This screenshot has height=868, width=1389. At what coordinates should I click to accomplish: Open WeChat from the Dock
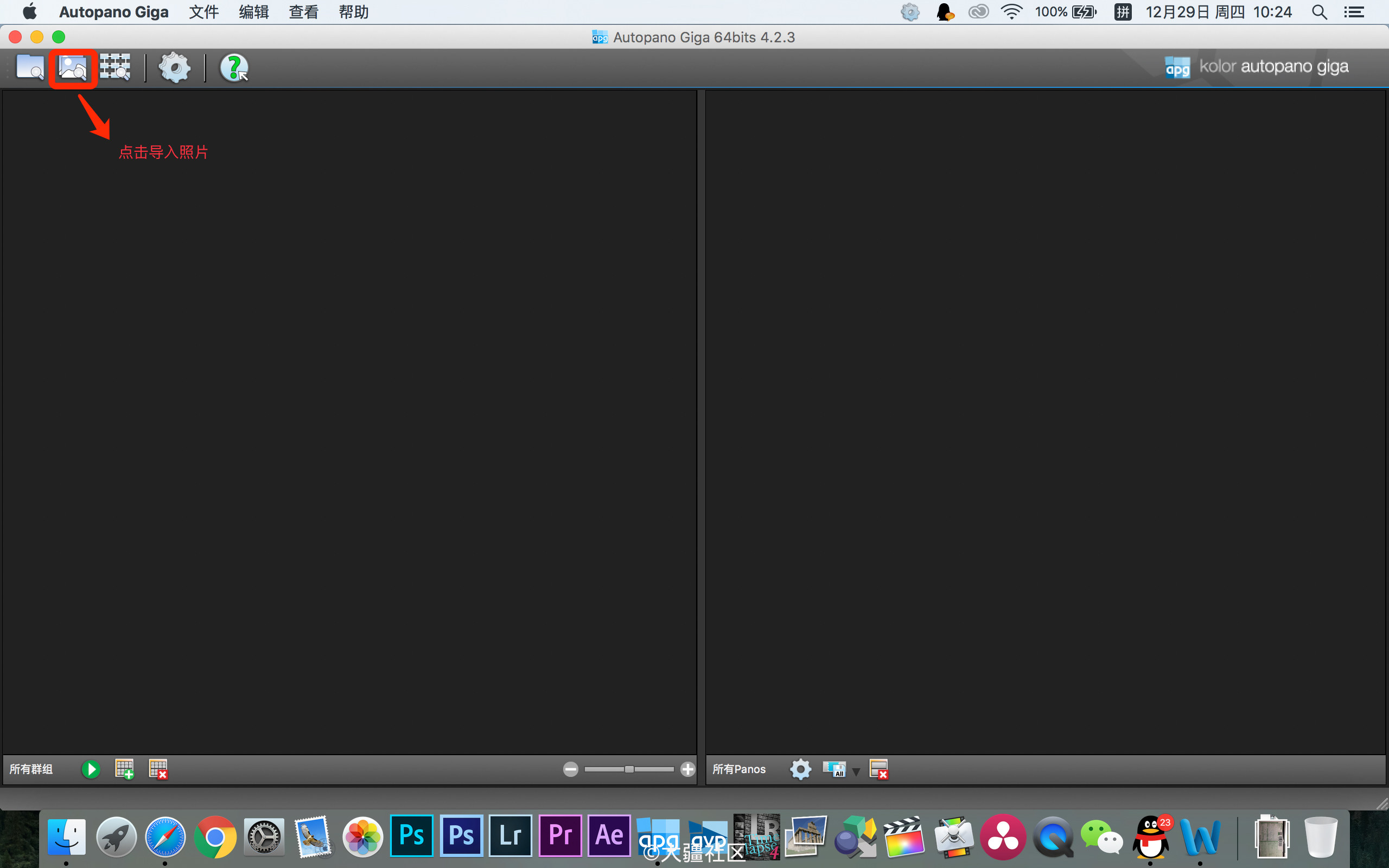coord(1102,837)
